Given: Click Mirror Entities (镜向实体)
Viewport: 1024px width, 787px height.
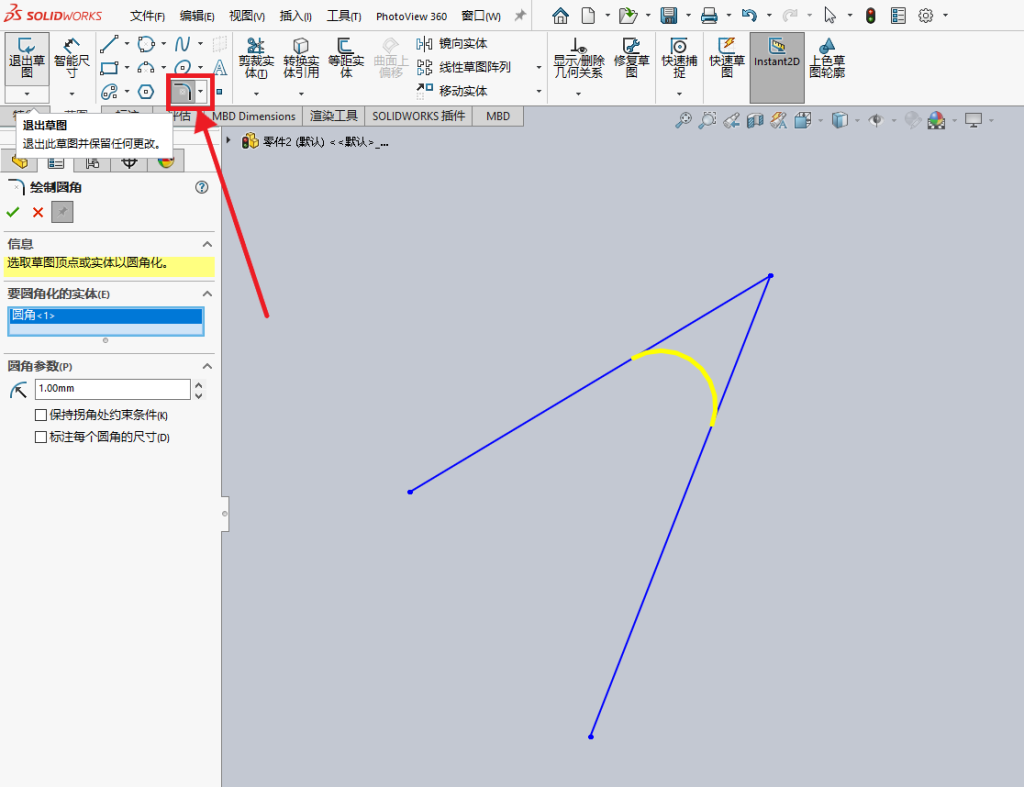Looking at the screenshot, I should [x=452, y=44].
